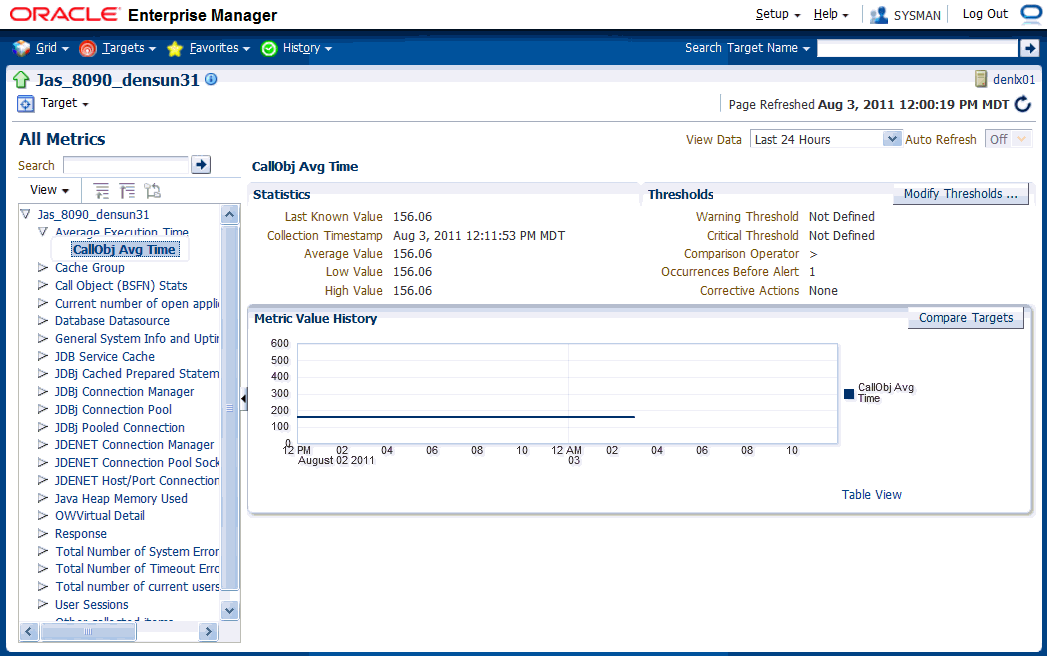Collapse the Average Execution Time node

pos(43,232)
